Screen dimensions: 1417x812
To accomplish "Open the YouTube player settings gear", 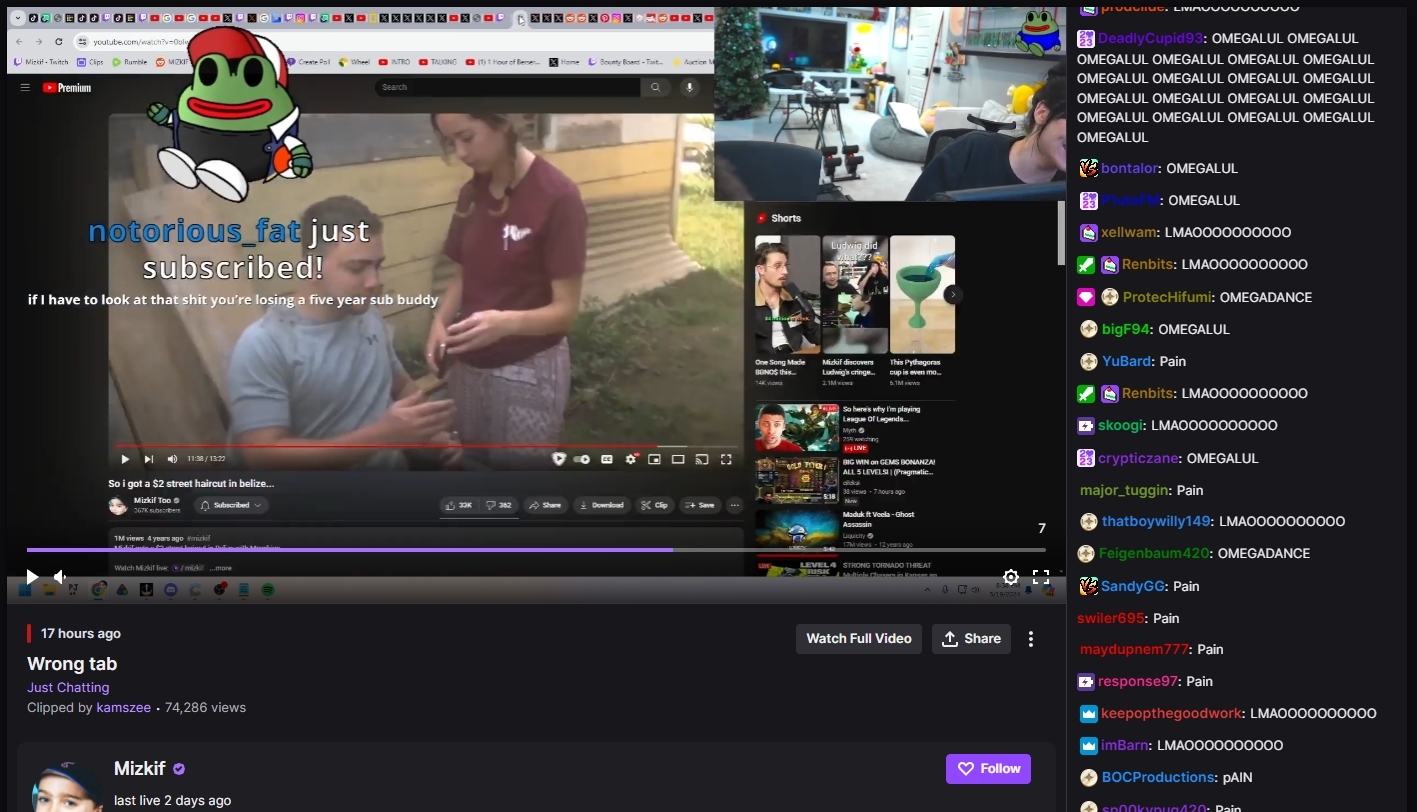I will 631,459.
